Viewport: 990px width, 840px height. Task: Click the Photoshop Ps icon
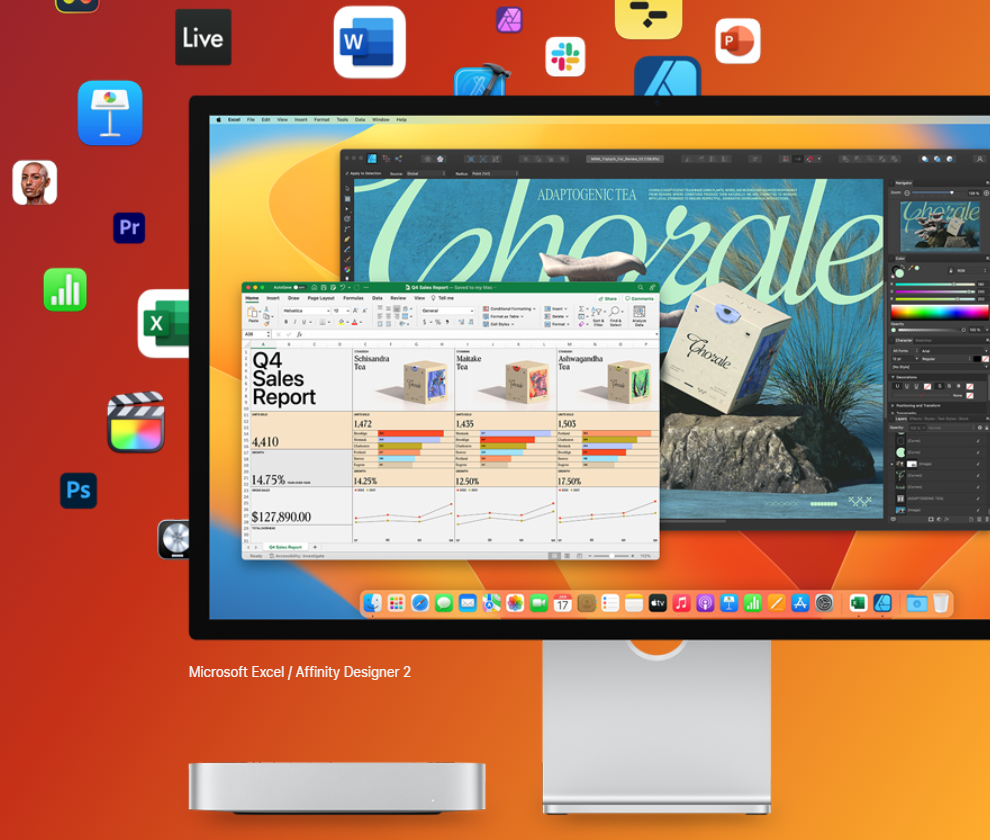[x=78, y=490]
